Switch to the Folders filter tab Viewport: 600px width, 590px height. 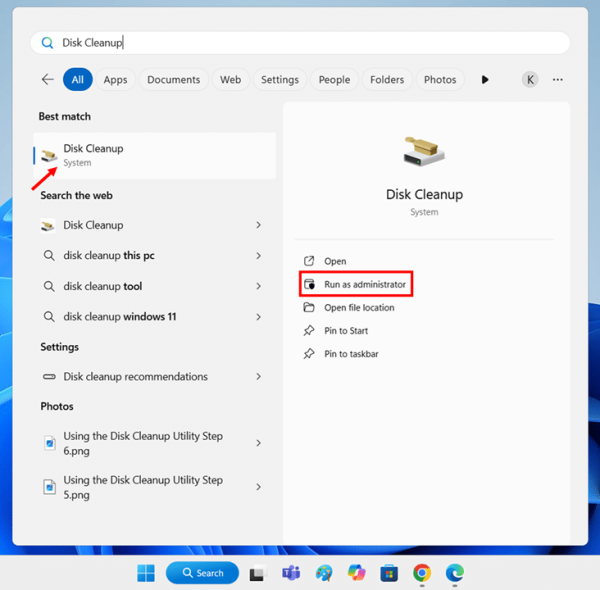(387, 80)
